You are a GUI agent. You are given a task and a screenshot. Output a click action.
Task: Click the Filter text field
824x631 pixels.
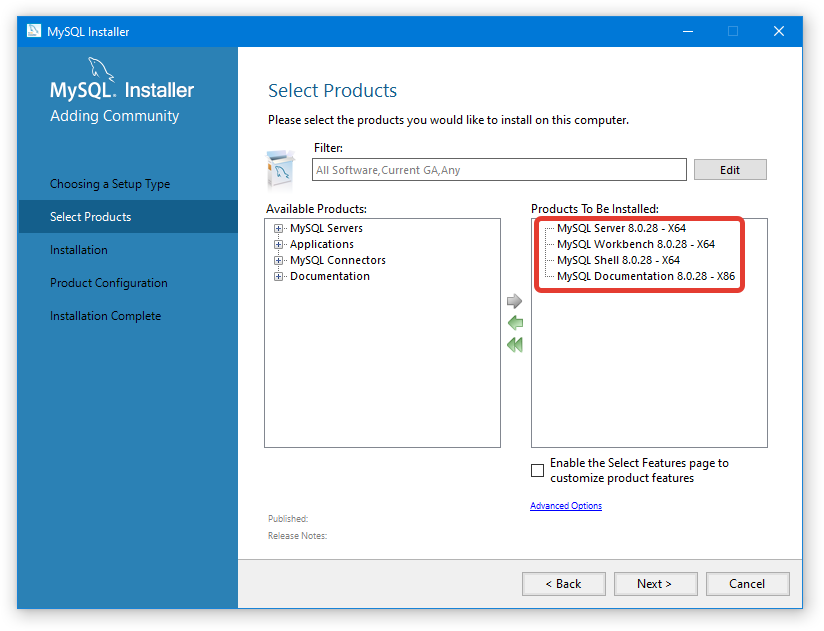point(499,170)
